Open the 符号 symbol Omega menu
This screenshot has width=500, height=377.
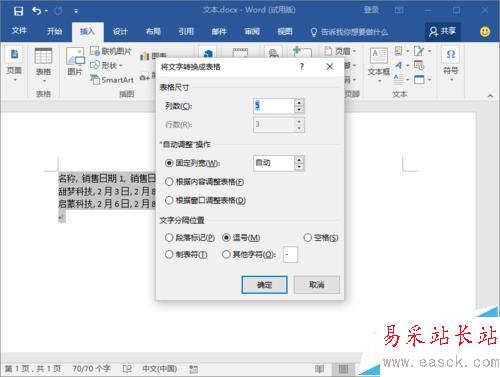coord(451,64)
